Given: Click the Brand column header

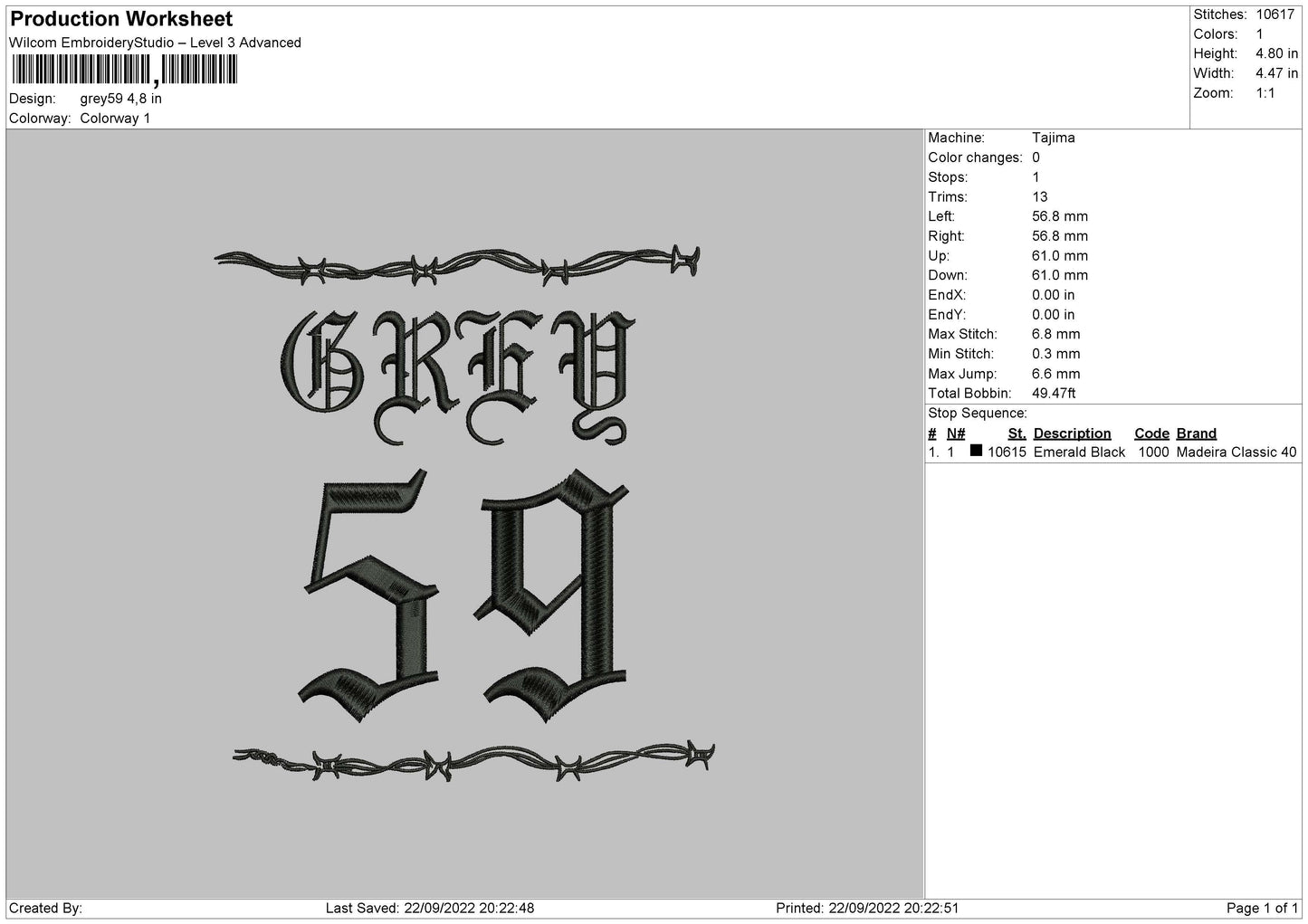Looking at the screenshot, I should point(1197,433).
